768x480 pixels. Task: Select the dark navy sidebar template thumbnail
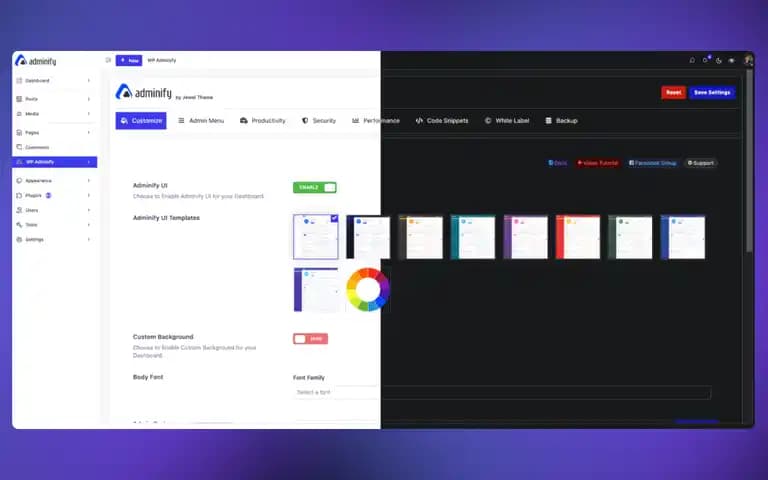click(x=368, y=237)
